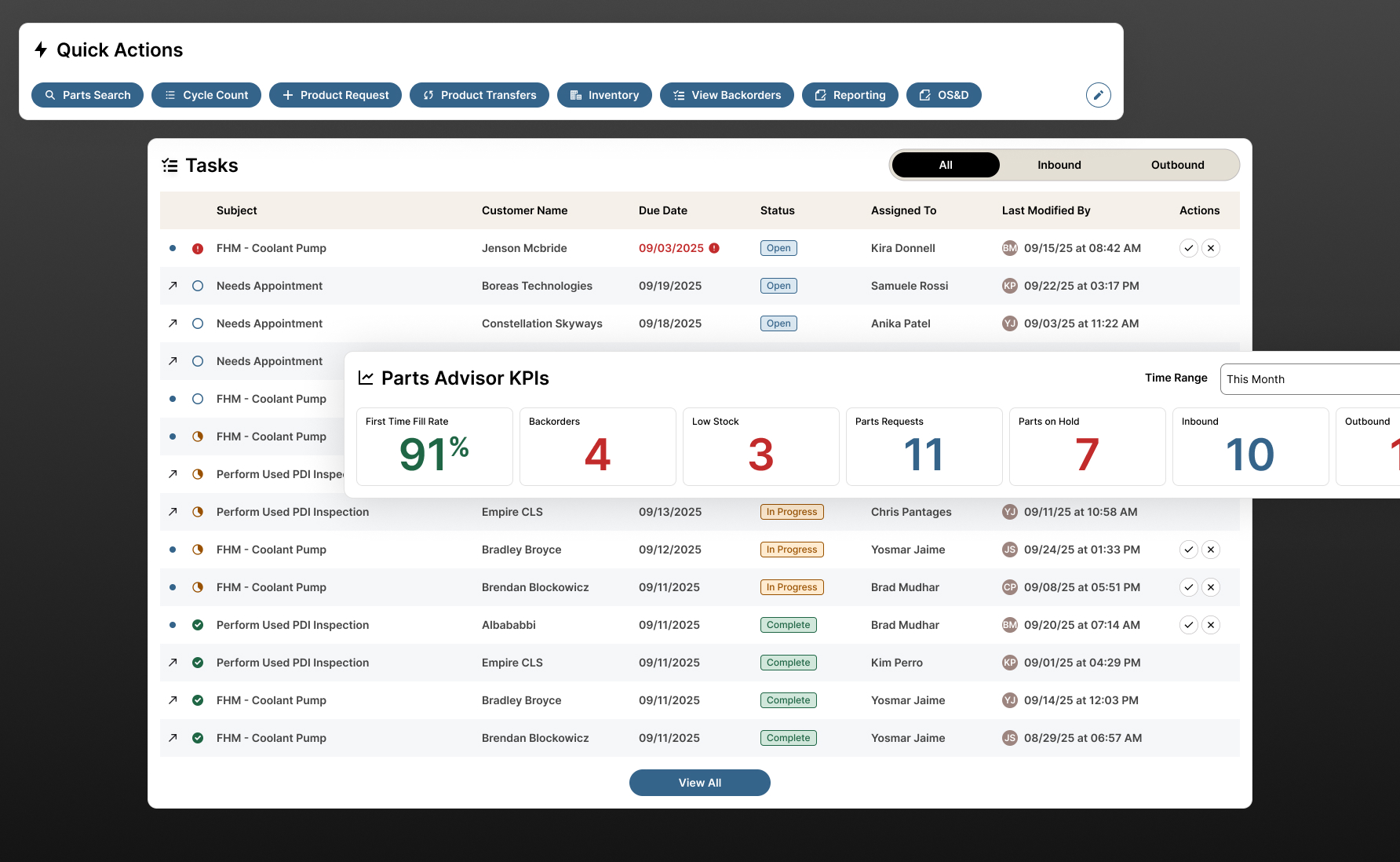This screenshot has height=862, width=1400.
Task: Click the Customer Name column header
Action: coord(524,210)
